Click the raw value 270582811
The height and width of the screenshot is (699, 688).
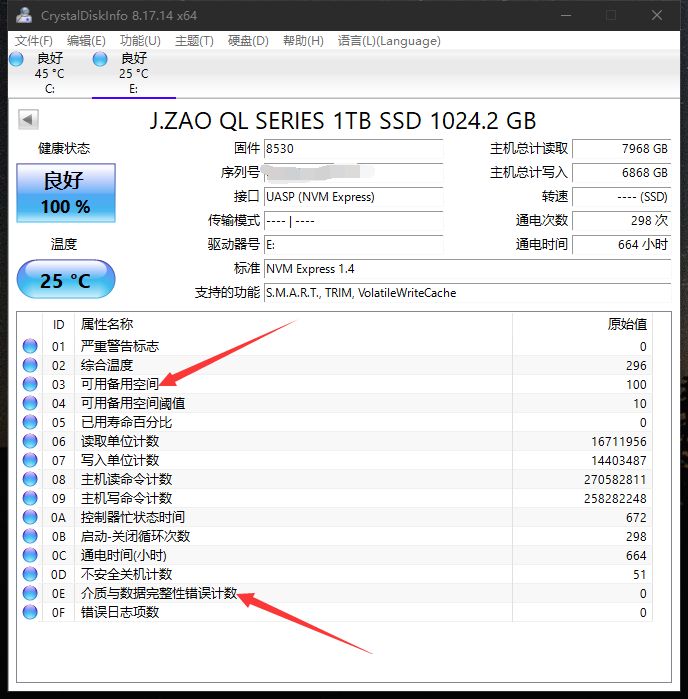(615, 479)
